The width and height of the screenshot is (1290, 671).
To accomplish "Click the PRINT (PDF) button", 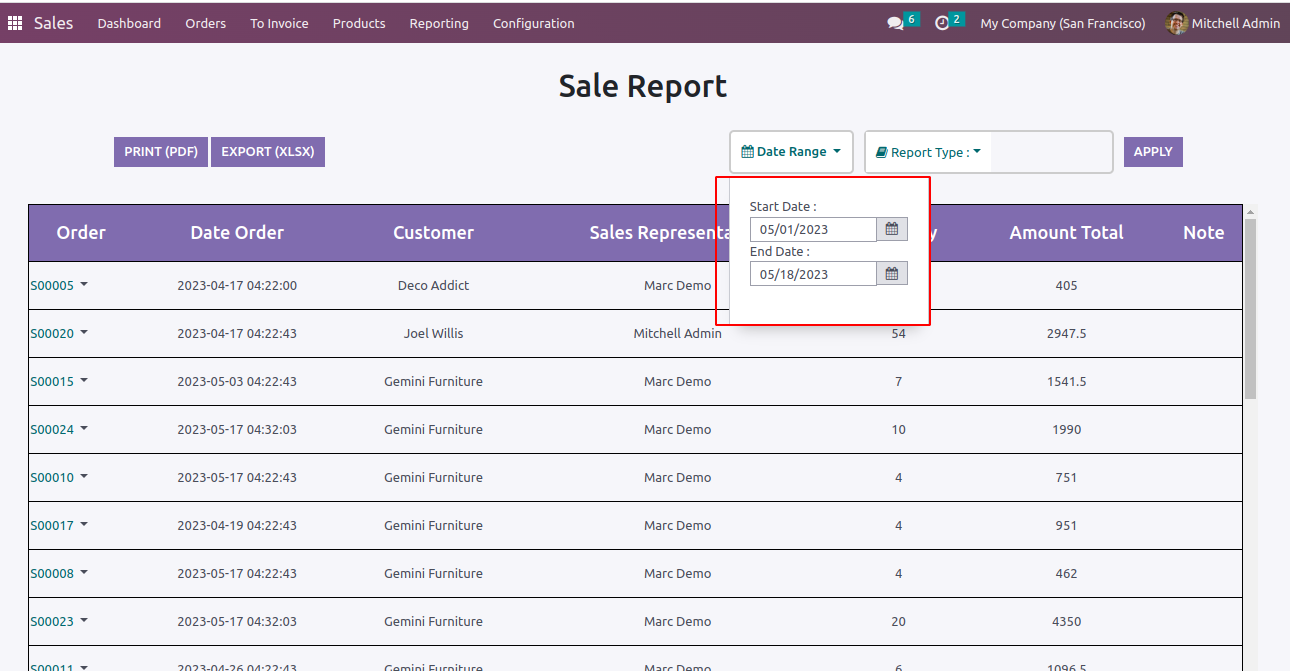I will coord(161,152).
